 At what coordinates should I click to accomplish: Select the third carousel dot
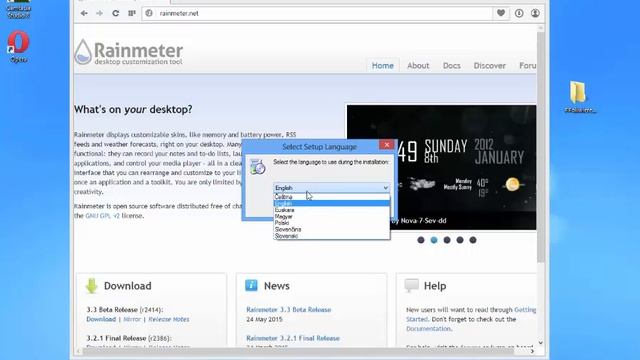click(447, 240)
